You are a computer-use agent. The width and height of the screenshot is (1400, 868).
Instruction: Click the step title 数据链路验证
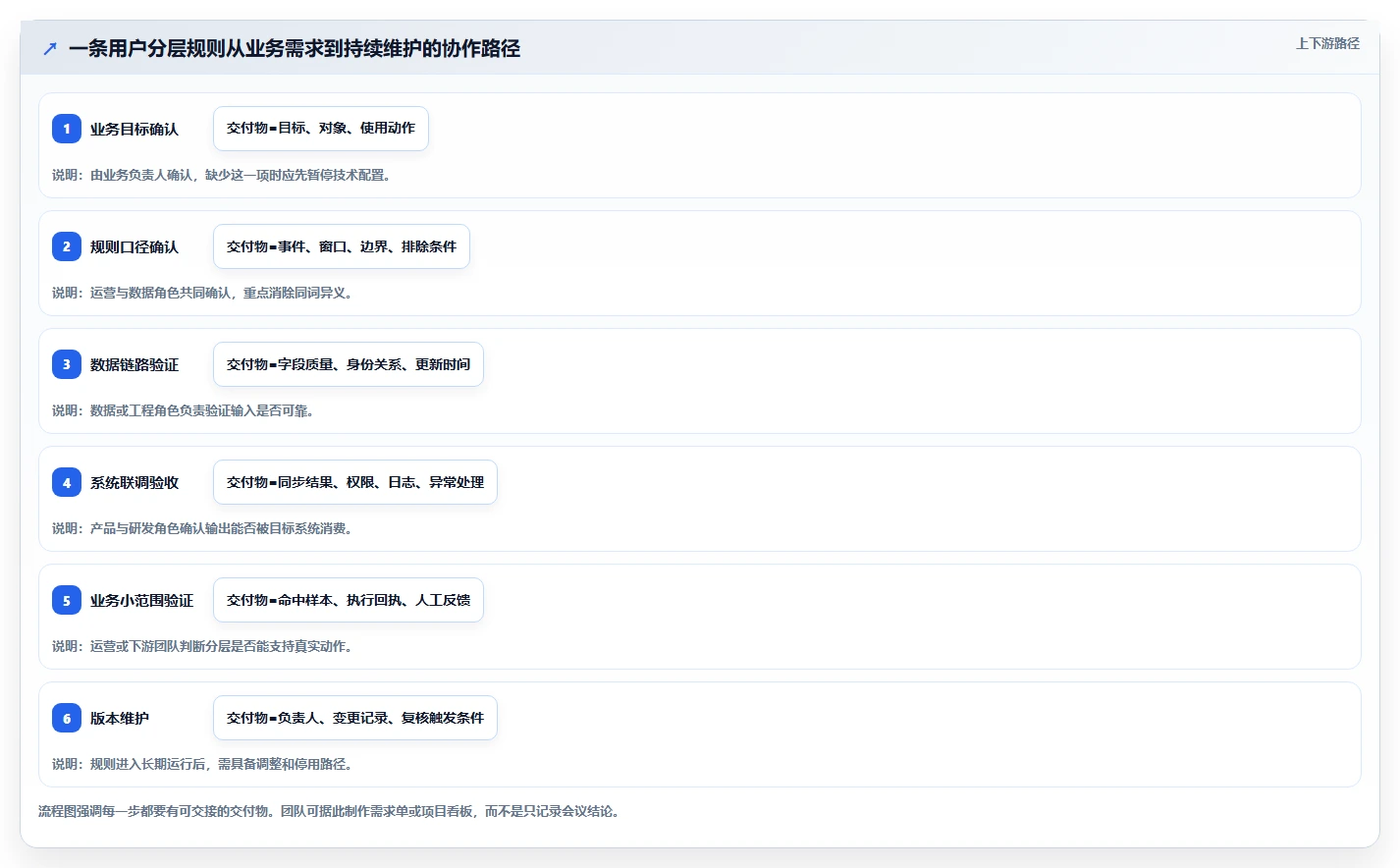point(135,364)
